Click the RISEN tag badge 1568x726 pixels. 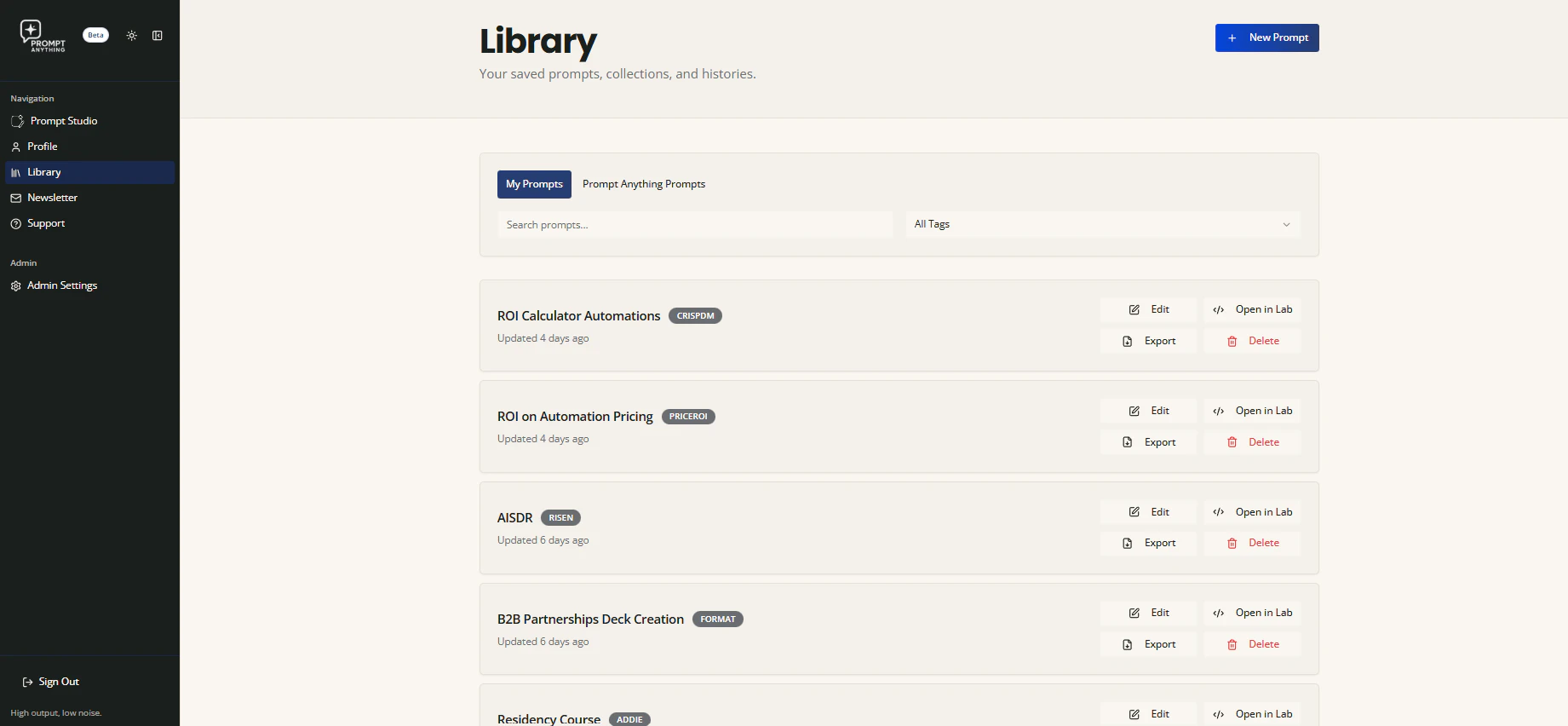[560, 518]
